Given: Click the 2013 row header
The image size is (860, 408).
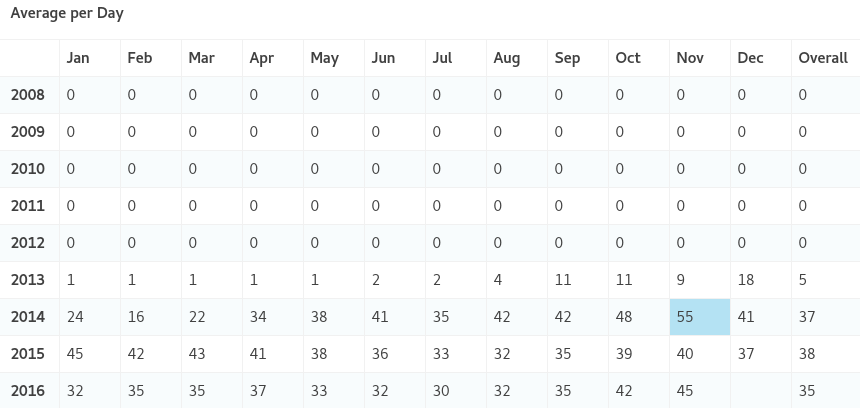Looking at the screenshot, I should tap(28, 280).
